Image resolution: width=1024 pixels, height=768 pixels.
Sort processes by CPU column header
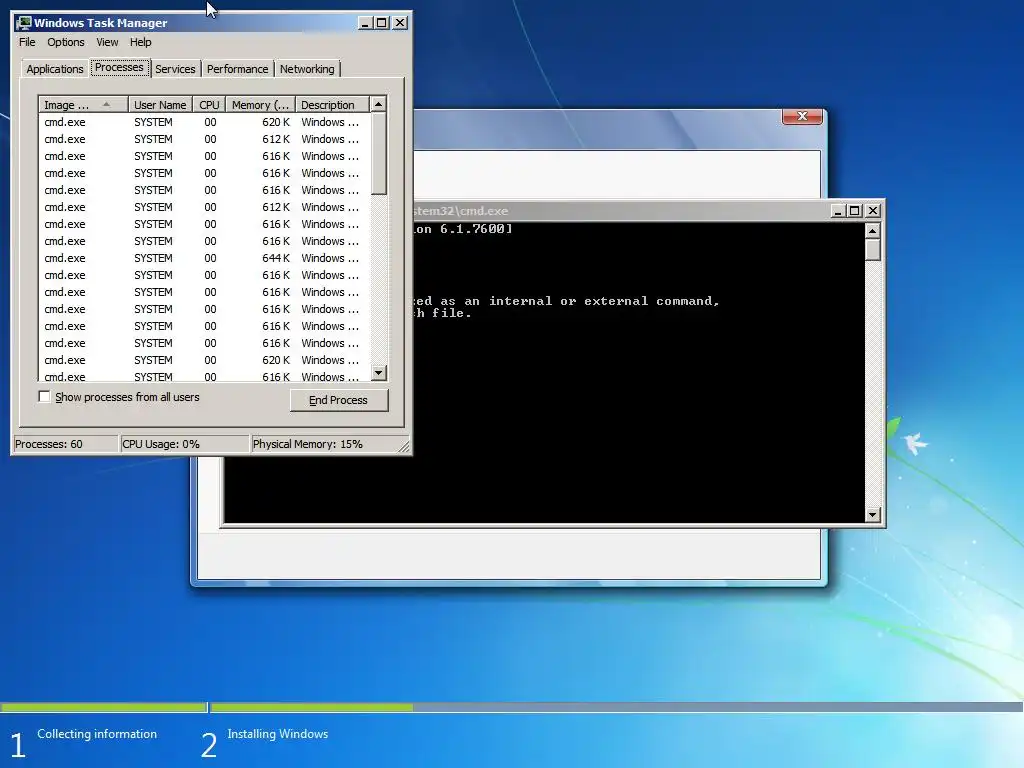point(209,105)
